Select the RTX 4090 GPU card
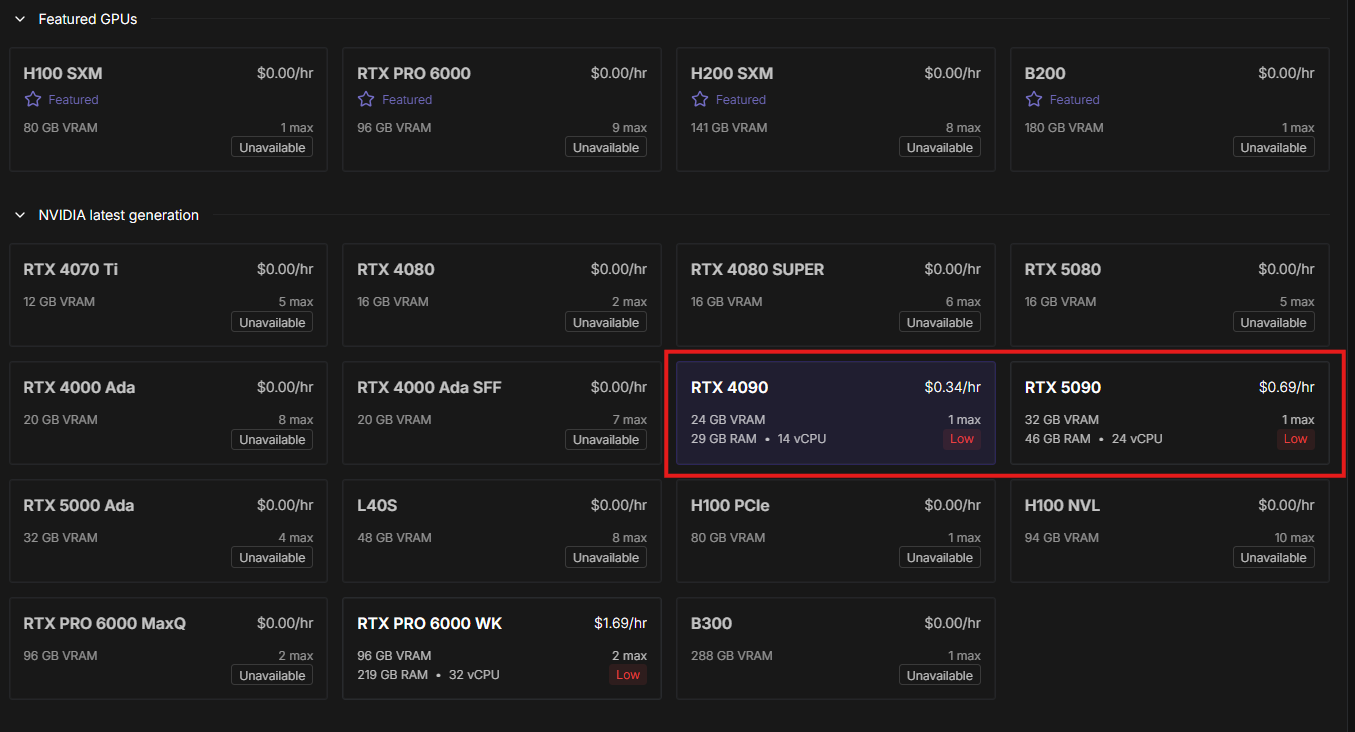This screenshot has width=1355, height=732. tap(836, 413)
